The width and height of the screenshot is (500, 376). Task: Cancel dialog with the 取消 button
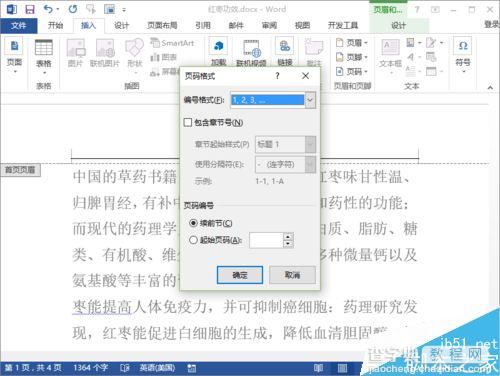pos(292,275)
